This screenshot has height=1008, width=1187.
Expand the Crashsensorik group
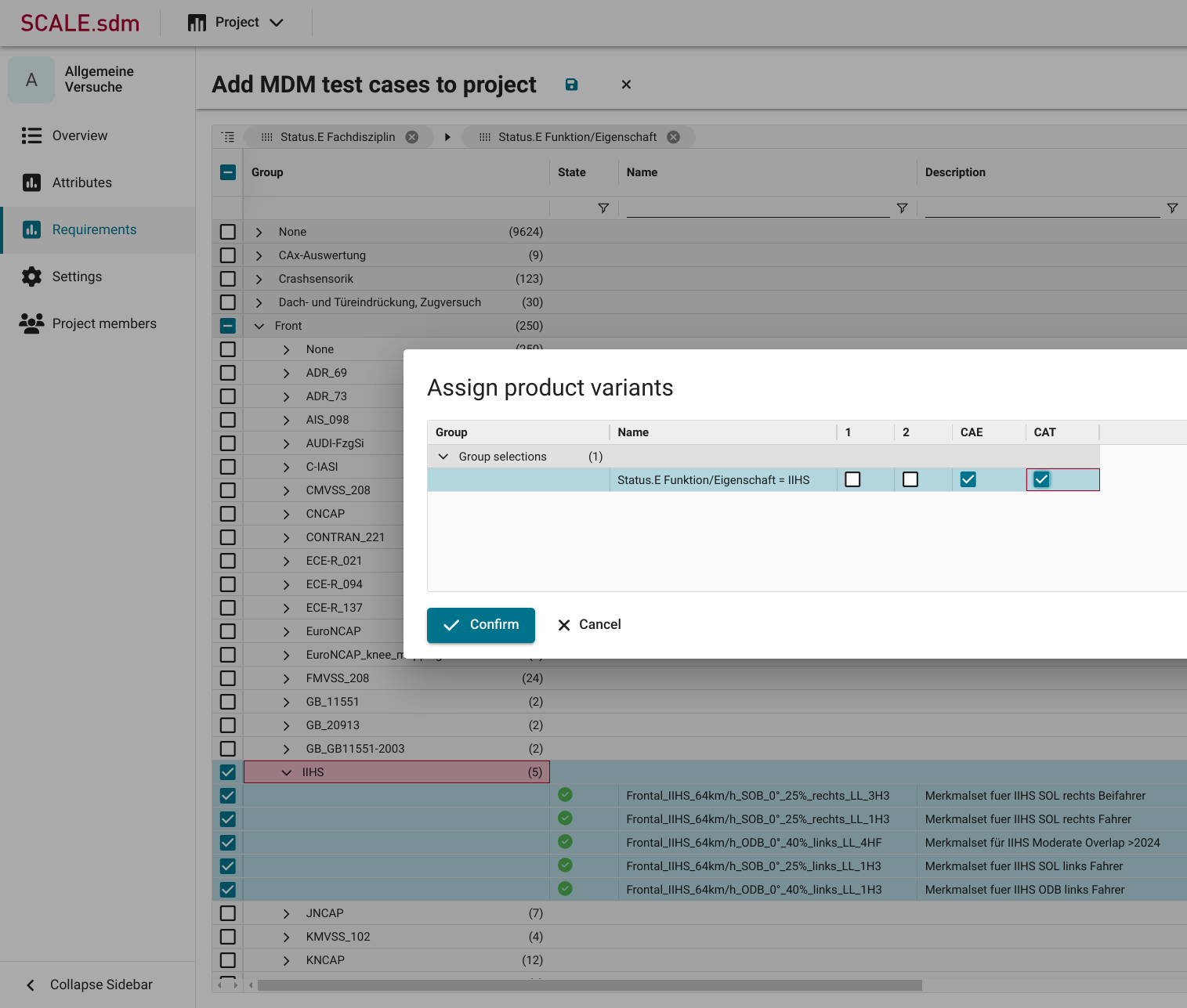pos(259,280)
